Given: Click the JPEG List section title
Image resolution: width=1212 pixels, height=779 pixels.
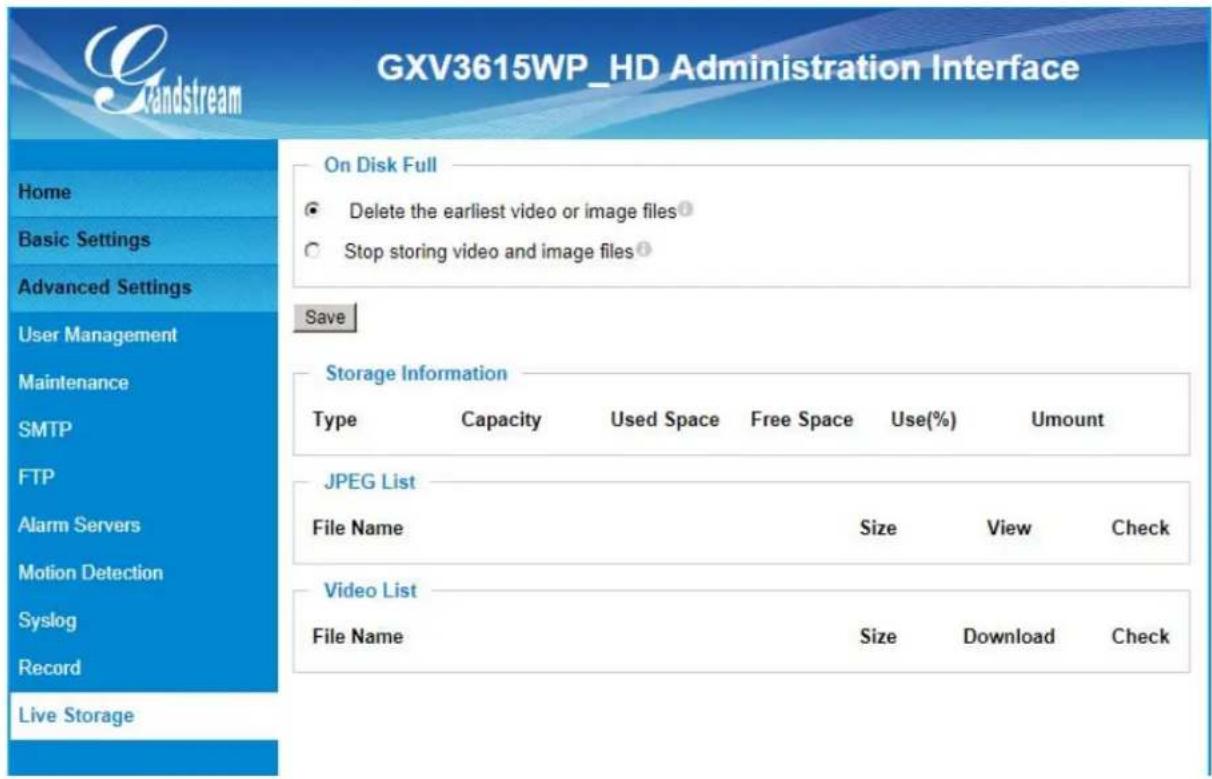Looking at the screenshot, I should click(x=370, y=482).
